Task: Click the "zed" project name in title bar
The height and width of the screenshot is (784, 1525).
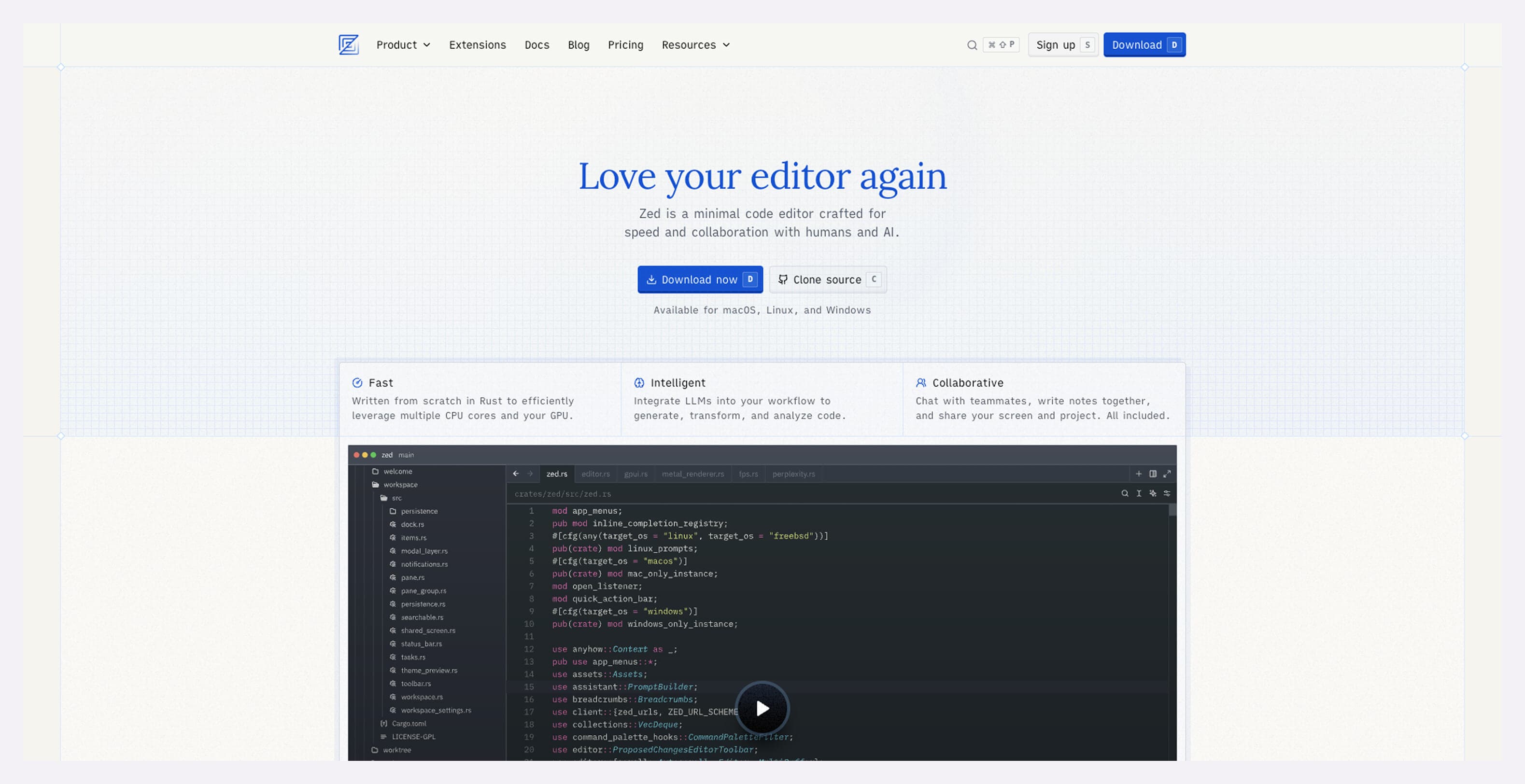Action: tap(387, 455)
